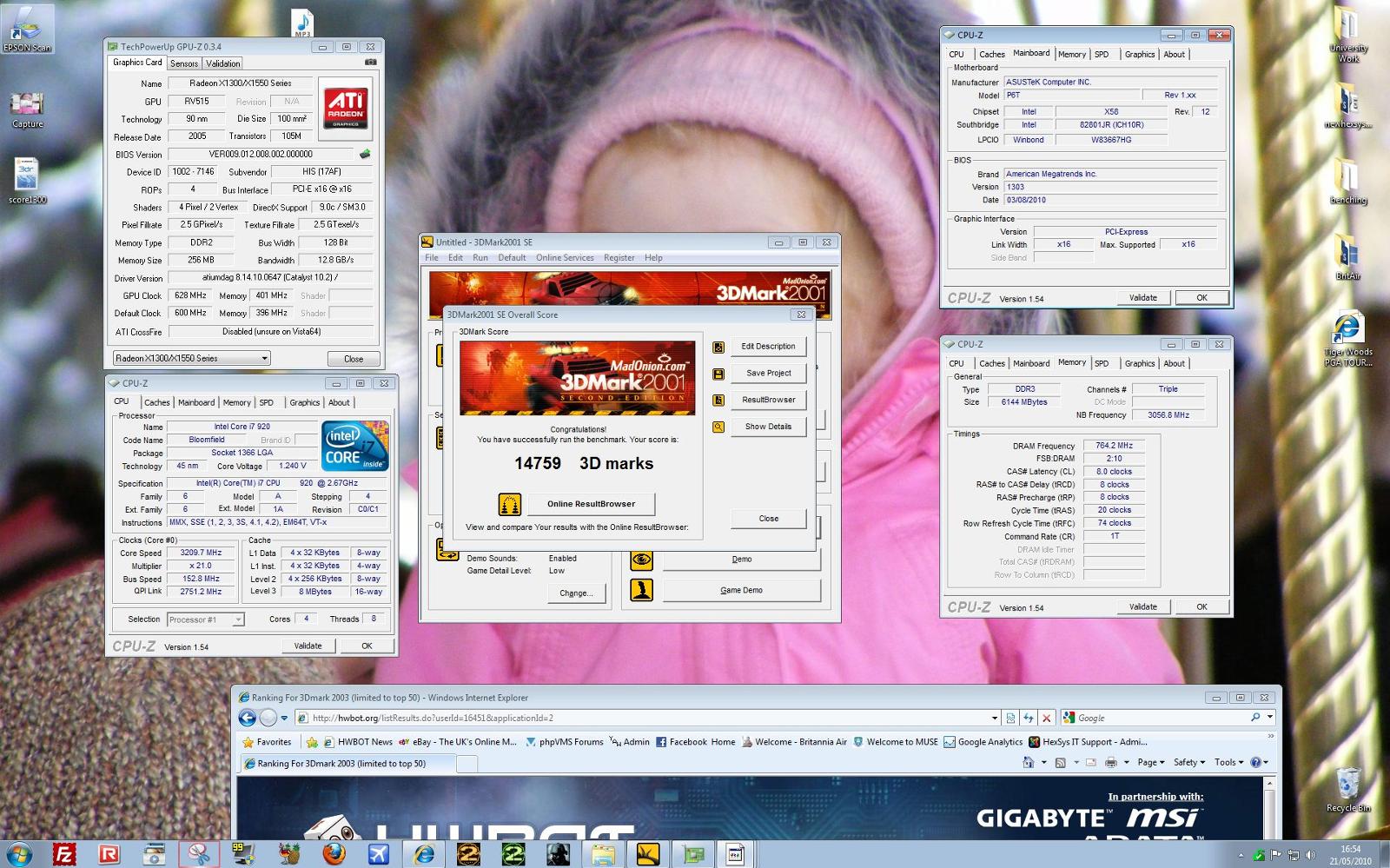Open the IE search provider dropdown arrow
This screenshot has width=1390, height=868.
[1270, 718]
